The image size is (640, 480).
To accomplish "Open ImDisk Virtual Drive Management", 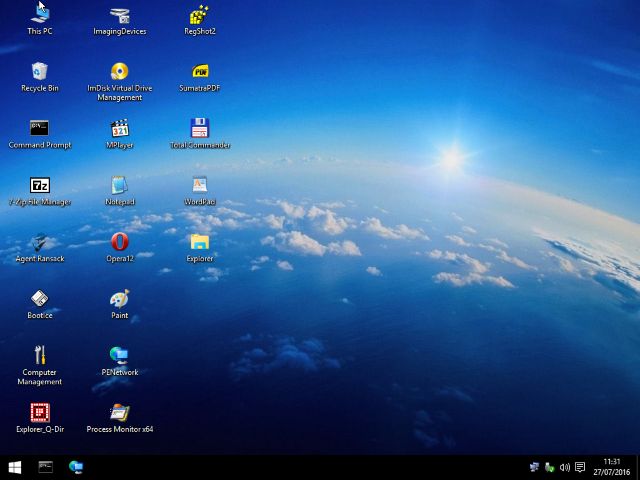I will tap(120, 72).
